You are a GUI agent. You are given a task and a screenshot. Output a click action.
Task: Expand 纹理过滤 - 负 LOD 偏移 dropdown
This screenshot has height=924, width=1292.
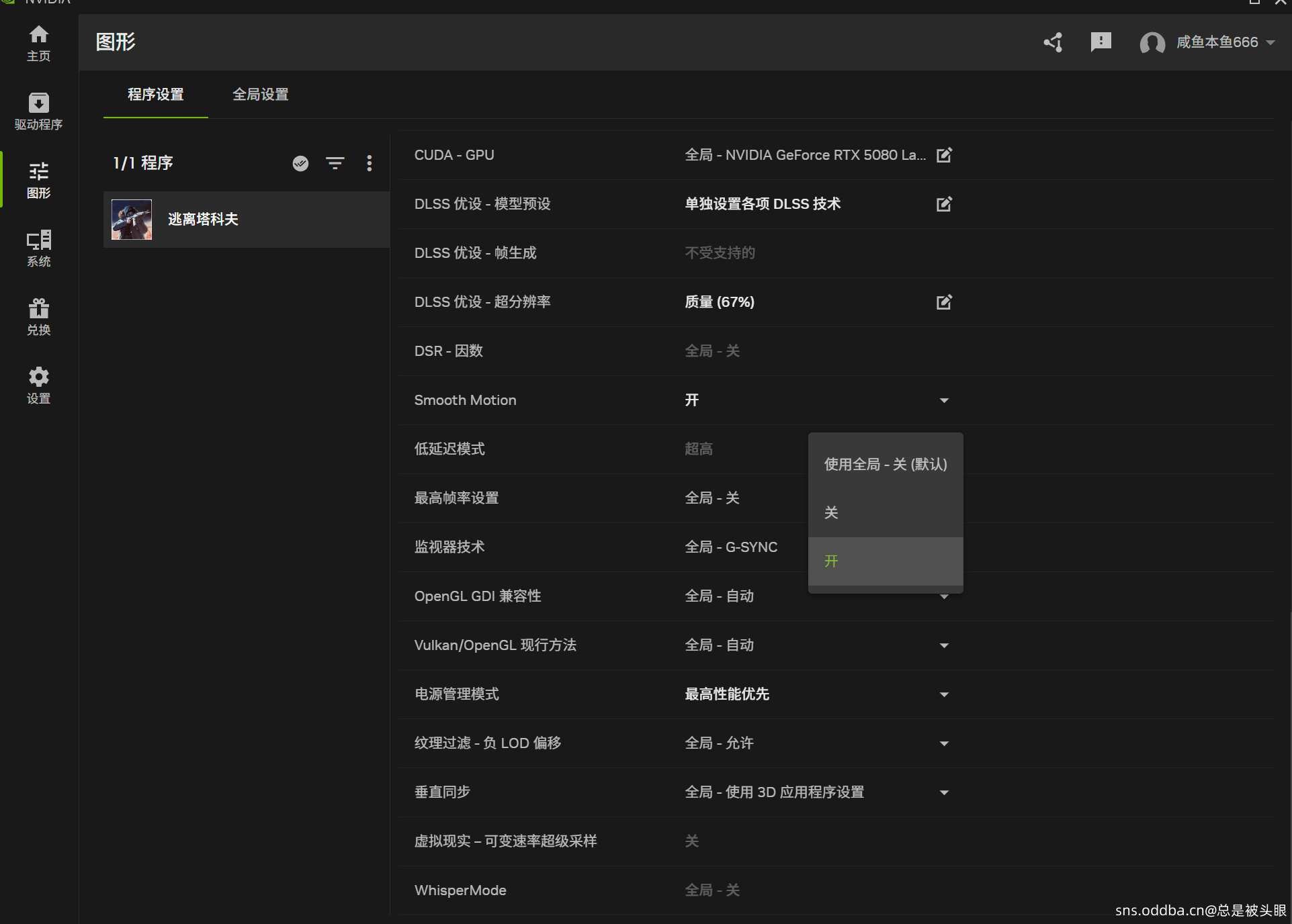click(944, 743)
